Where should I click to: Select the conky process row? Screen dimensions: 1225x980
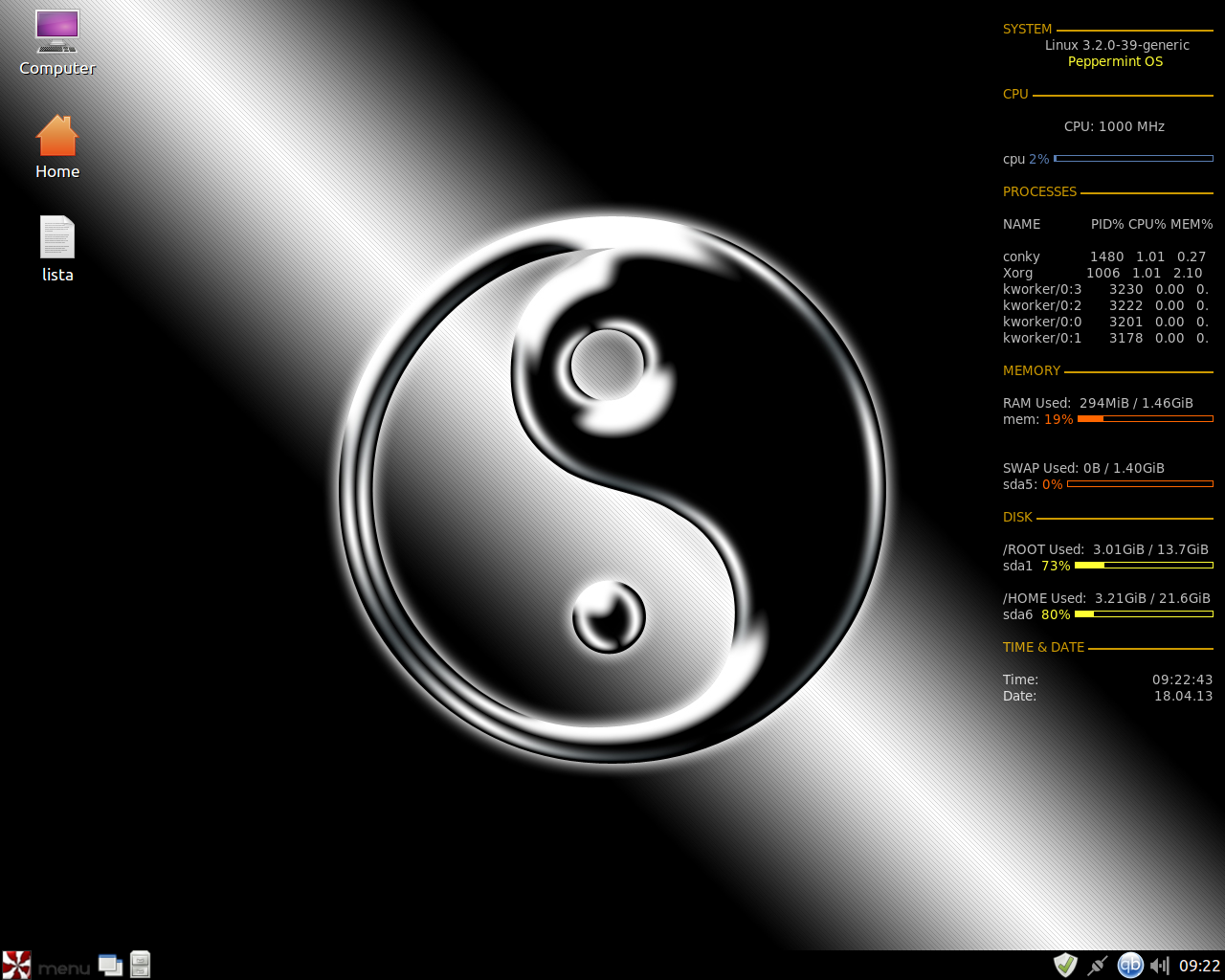(x=1104, y=256)
